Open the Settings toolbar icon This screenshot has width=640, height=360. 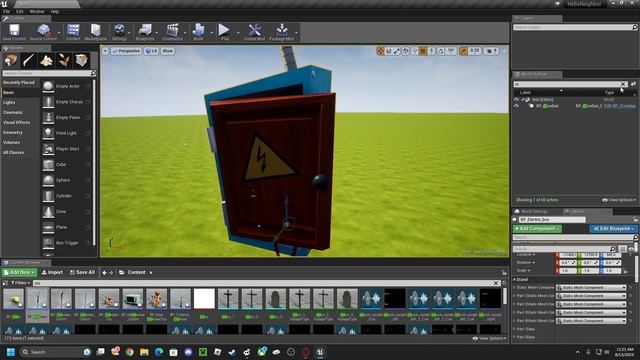click(119, 32)
